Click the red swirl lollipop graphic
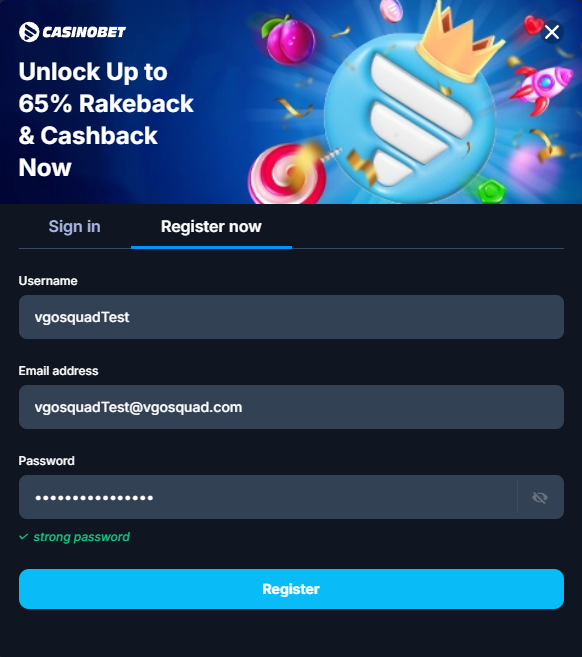 click(x=287, y=174)
